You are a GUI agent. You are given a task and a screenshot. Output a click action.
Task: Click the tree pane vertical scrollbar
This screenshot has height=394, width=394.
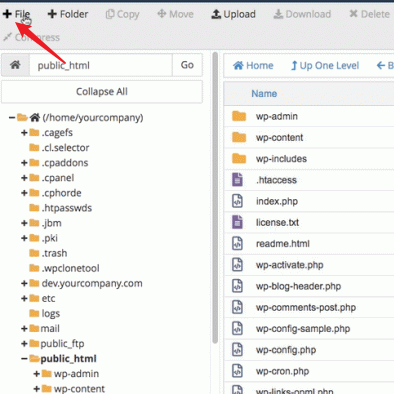(215, 197)
